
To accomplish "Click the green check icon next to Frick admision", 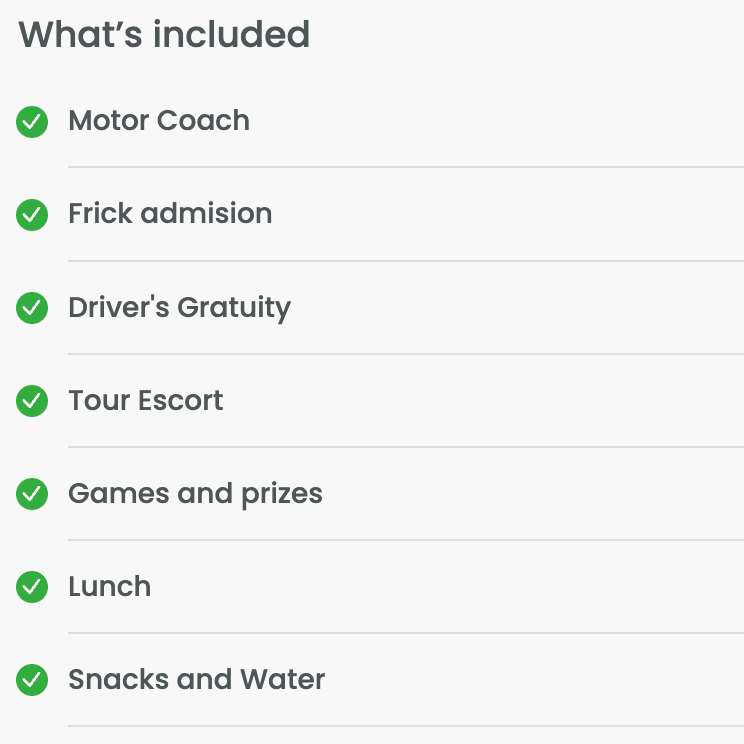I will [x=32, y=215].
